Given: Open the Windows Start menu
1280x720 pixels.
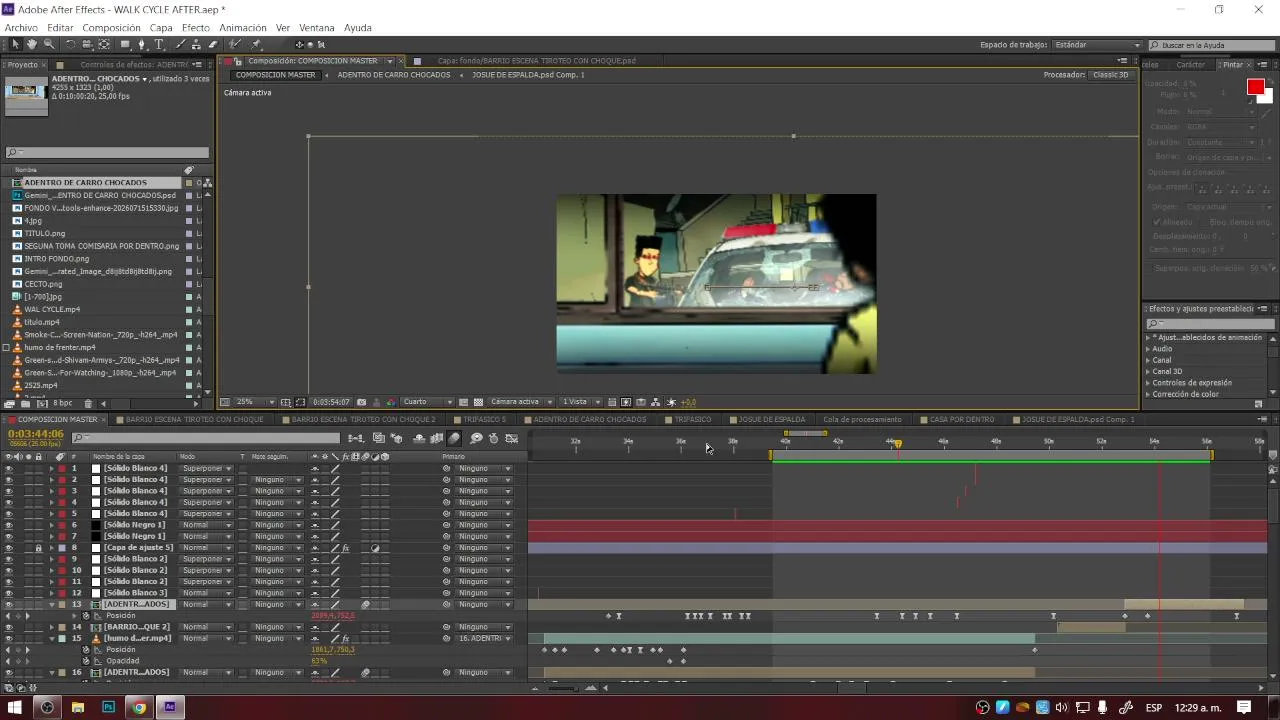Looking at the screenshot, I should coord(15,707).
